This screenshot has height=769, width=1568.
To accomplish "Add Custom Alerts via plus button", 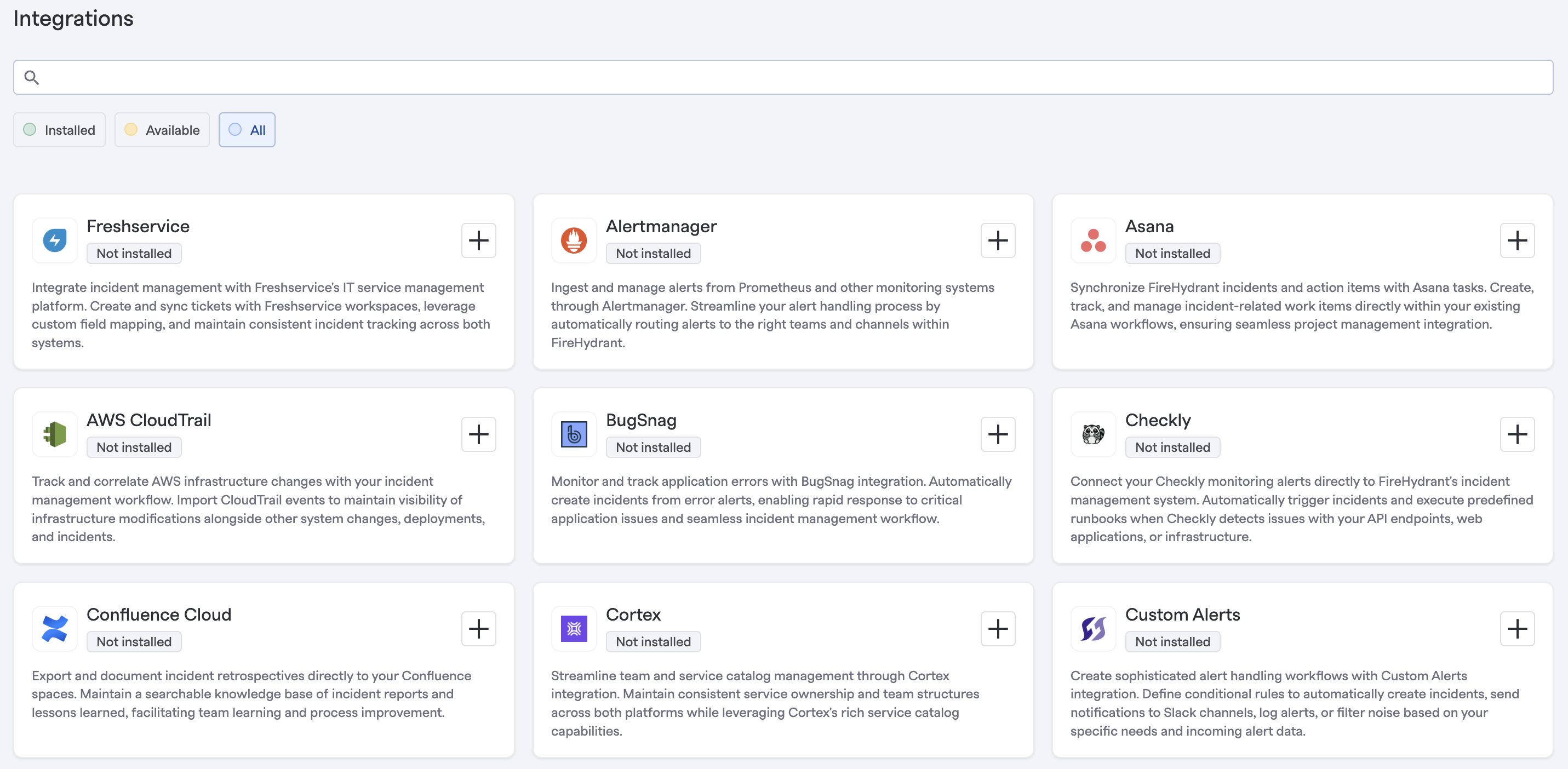I will coord(1517,628).
